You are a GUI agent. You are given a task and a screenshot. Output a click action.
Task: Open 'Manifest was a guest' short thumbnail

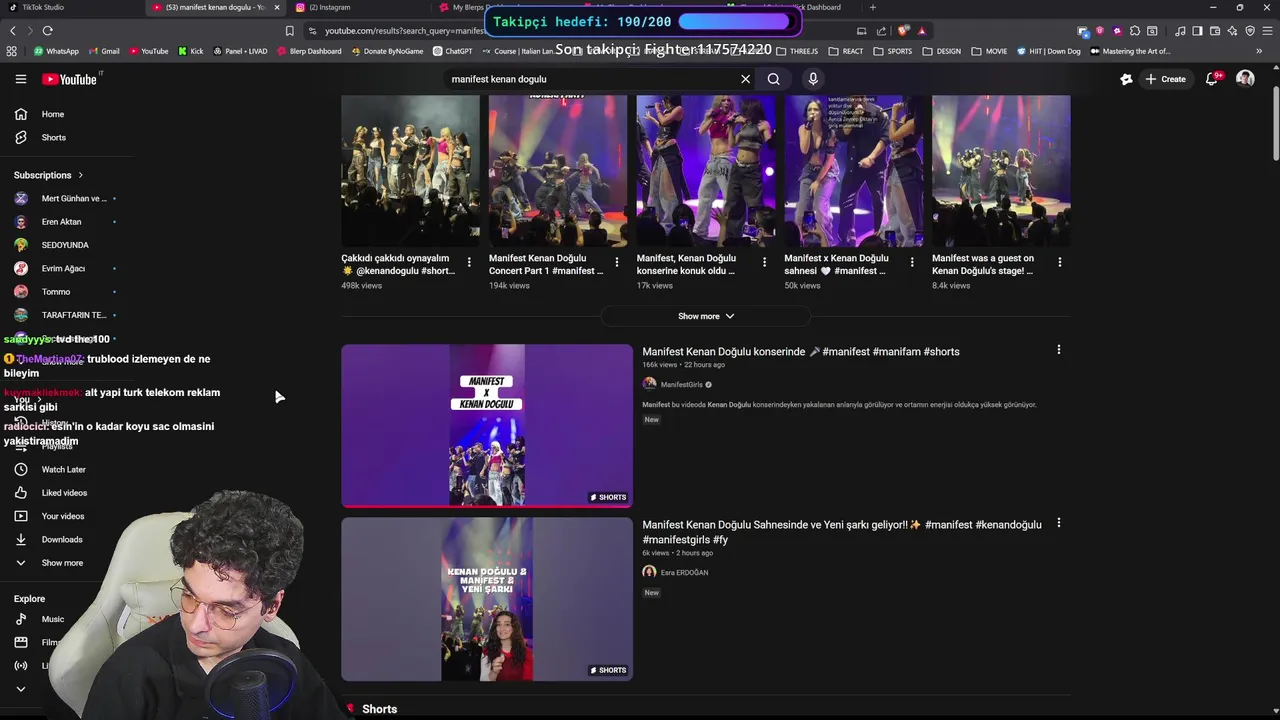coord(1001,171)
